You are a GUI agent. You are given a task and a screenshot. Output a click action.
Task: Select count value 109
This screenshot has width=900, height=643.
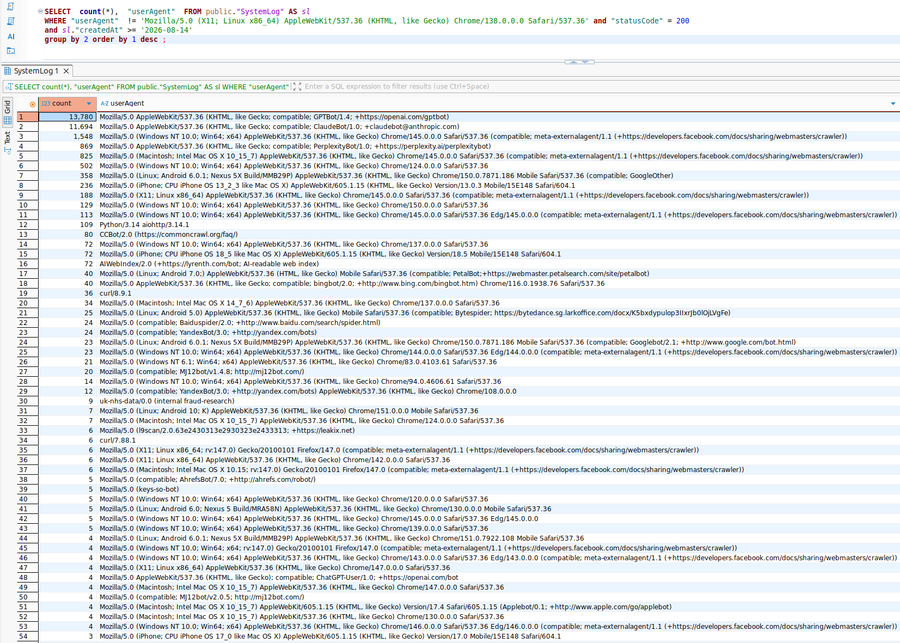click(67, 224)
